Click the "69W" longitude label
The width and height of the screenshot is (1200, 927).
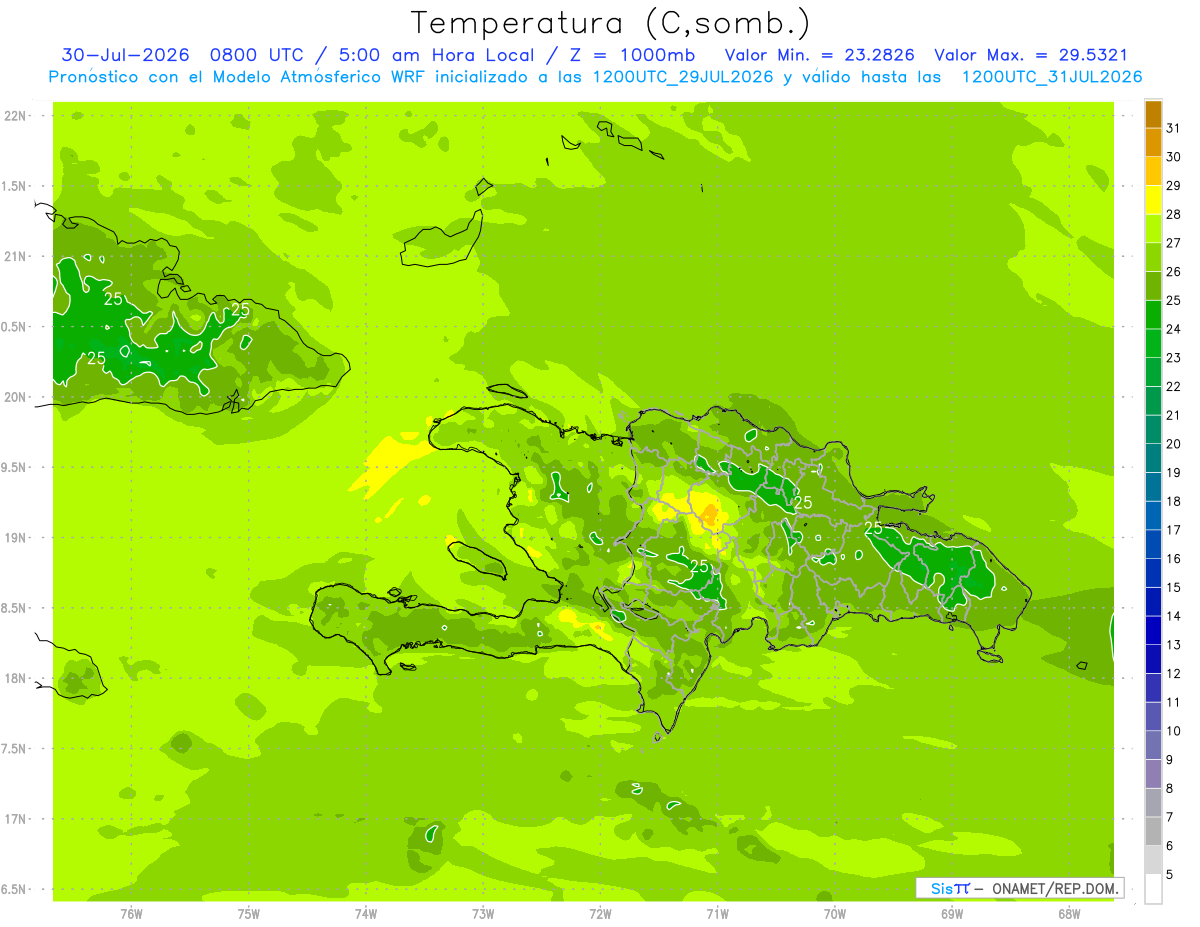951,914
